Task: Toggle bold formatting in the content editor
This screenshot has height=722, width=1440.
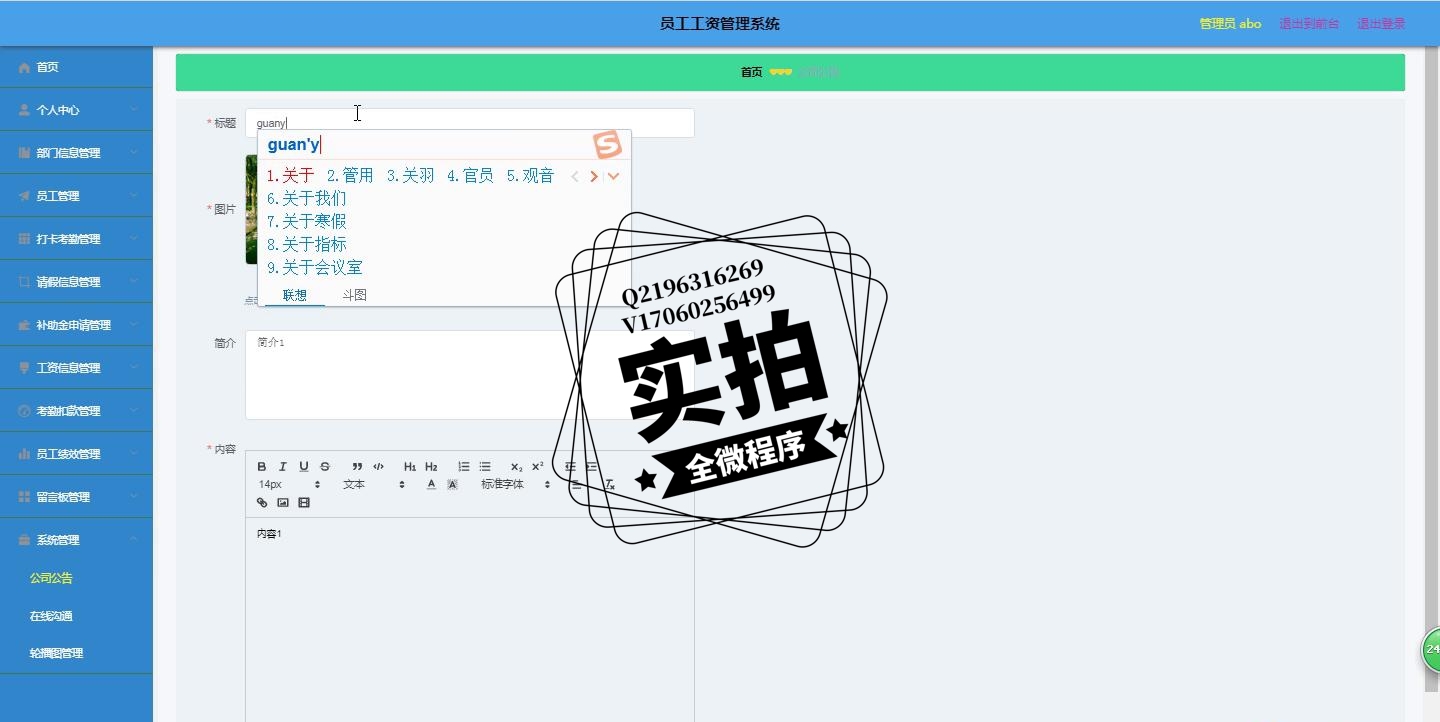Action: (x=262, y=467)
